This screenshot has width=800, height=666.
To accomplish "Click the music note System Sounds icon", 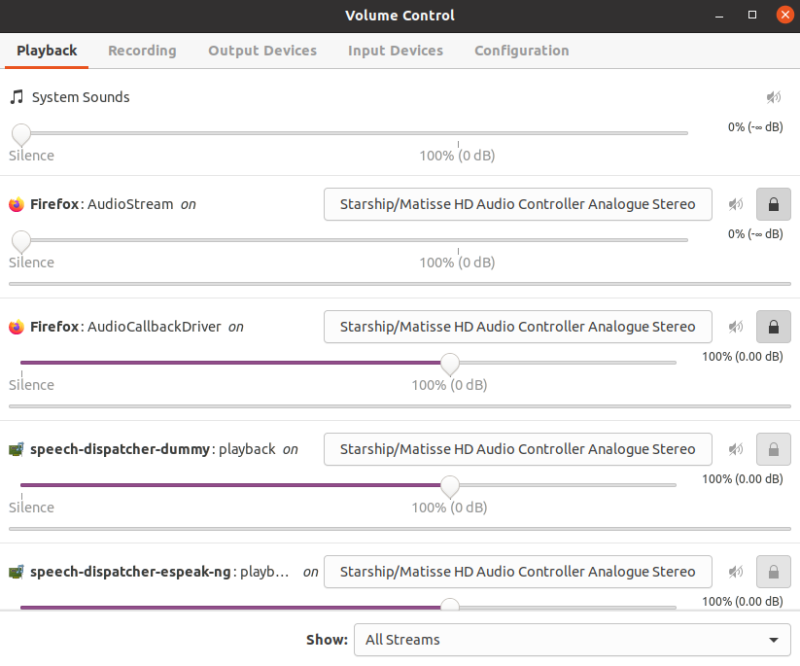I will 17,96.
